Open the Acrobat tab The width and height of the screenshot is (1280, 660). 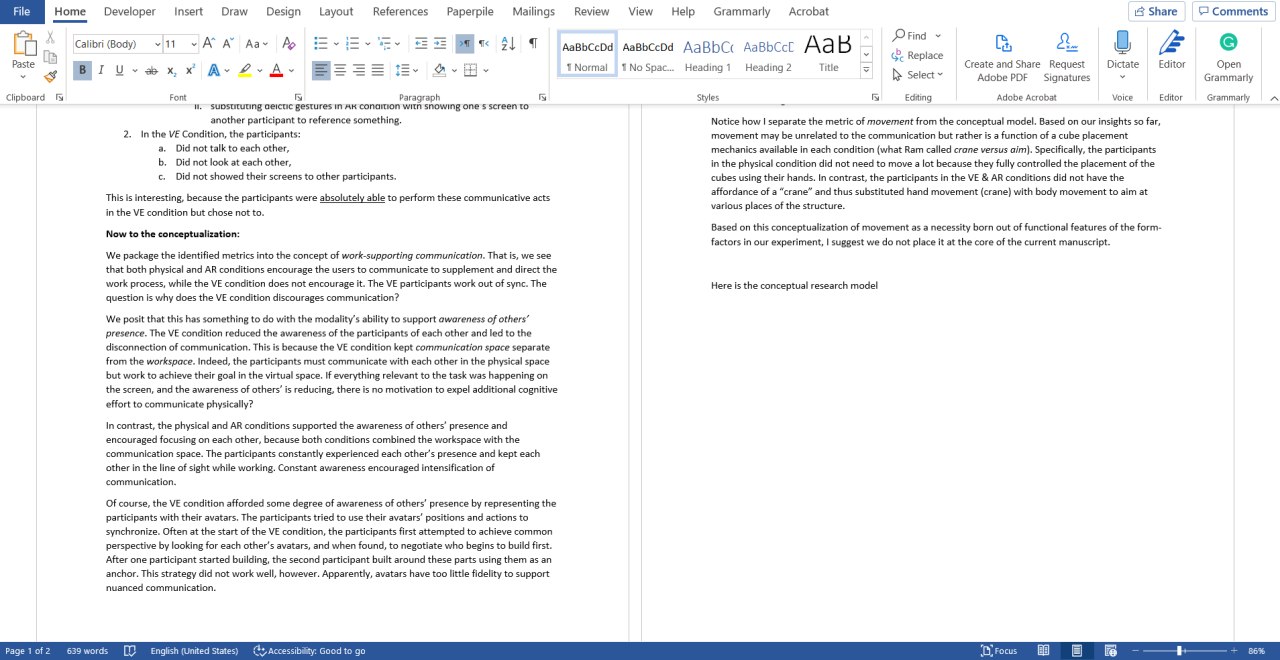coord(809,11)
